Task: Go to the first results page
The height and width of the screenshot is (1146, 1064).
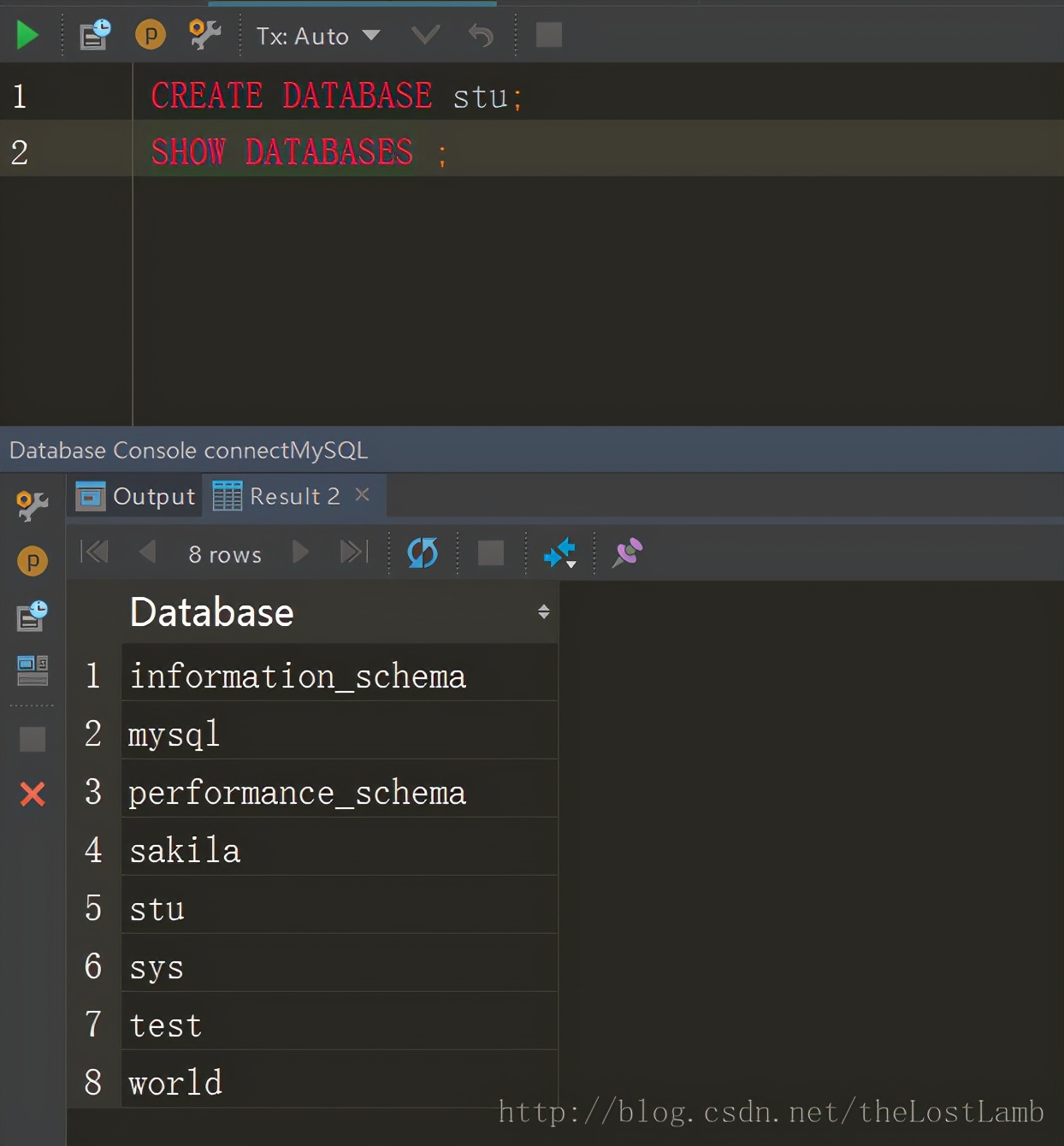Action: pyautogui.click(x=94, y=552)
